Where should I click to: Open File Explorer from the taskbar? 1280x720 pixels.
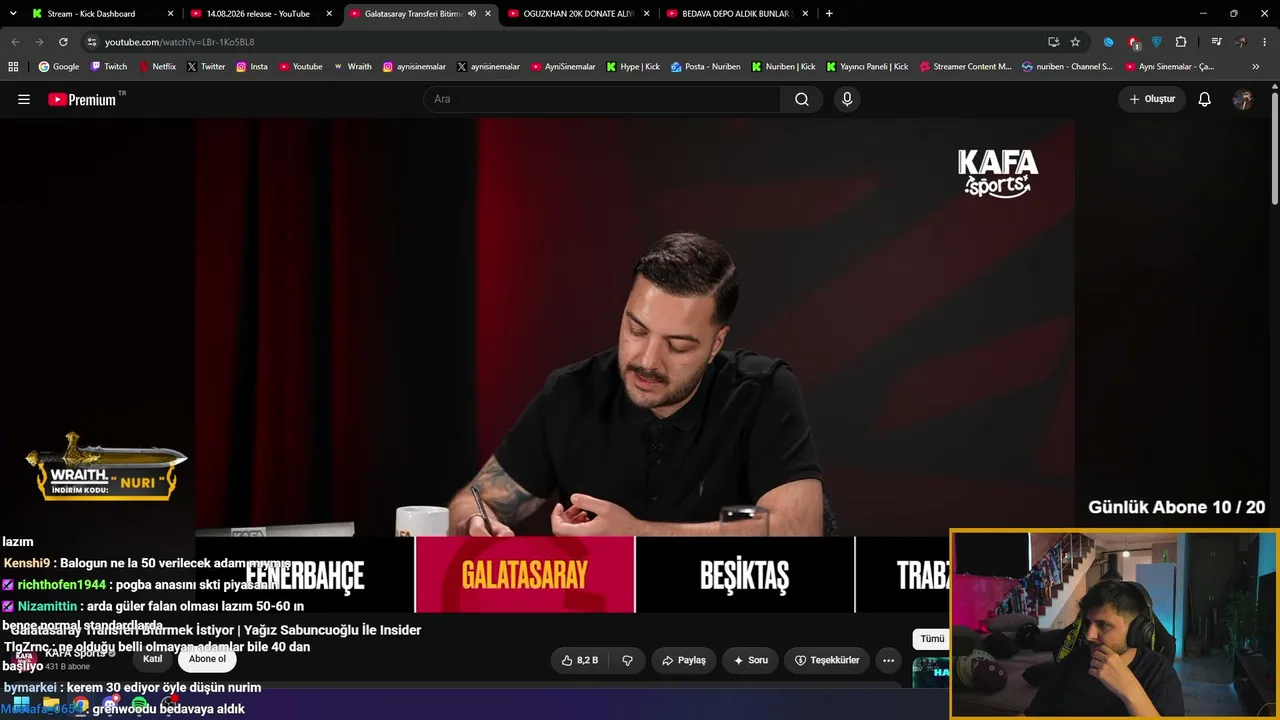tap(50, 703)
